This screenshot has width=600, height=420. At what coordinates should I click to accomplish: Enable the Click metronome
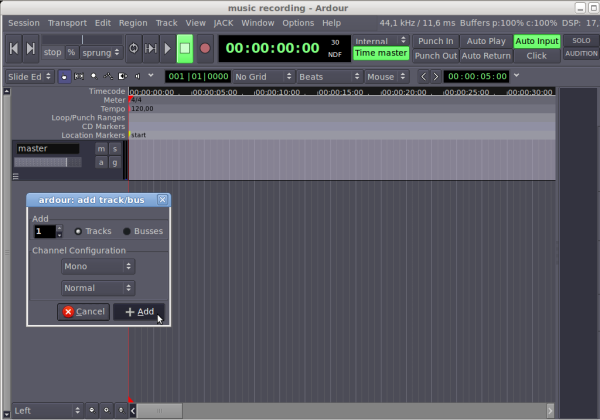[x=537, y=56]
